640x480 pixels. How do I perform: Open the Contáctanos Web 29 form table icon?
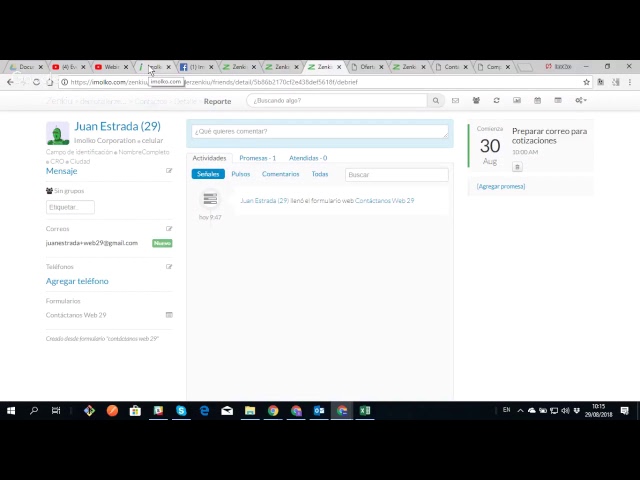point(169,315)
